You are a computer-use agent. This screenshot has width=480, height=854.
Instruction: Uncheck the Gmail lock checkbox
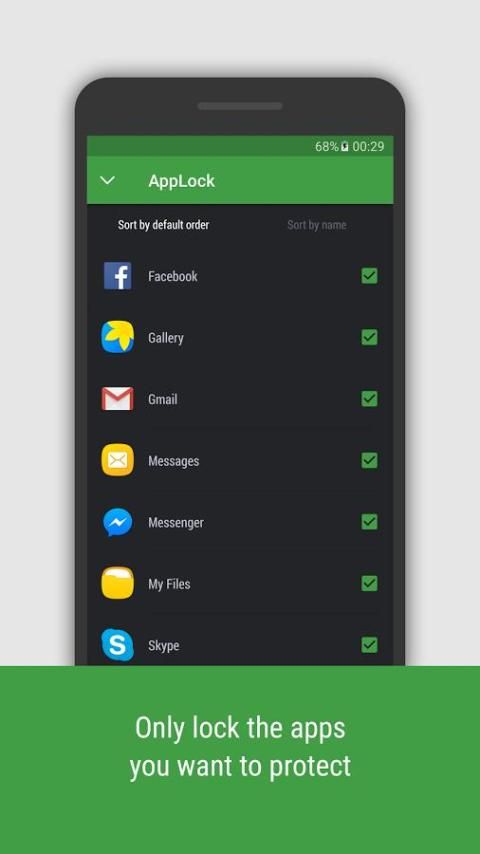(369, 399)
